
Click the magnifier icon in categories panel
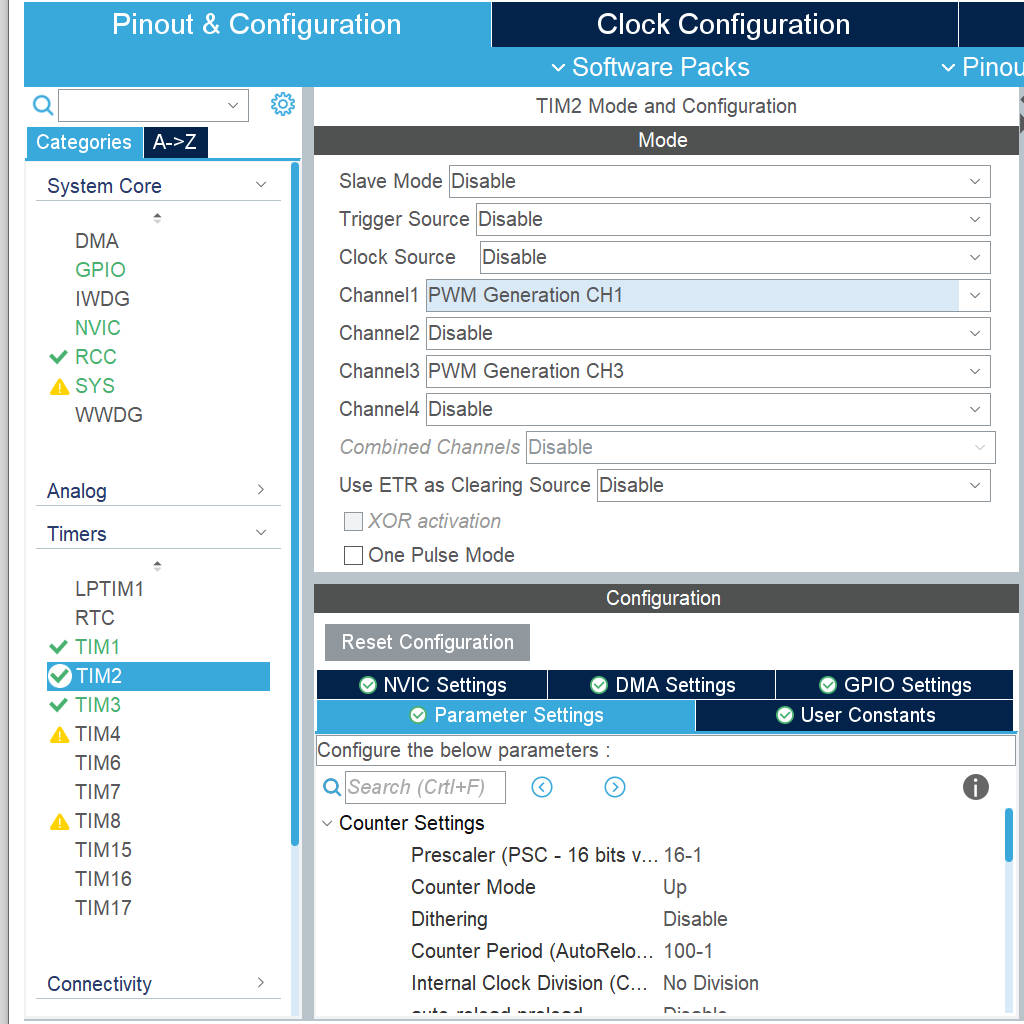click(43, 105)
